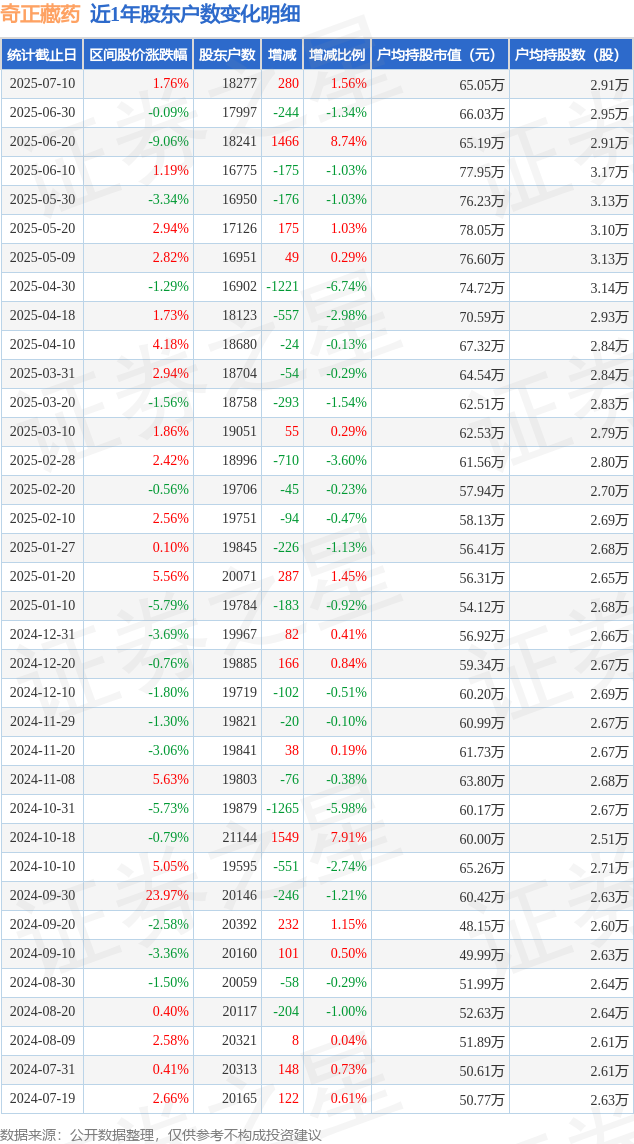Click the 8.74% change ratio cell
The image size is (634, 1144).
pyautogui.click(x=337, y=142)
